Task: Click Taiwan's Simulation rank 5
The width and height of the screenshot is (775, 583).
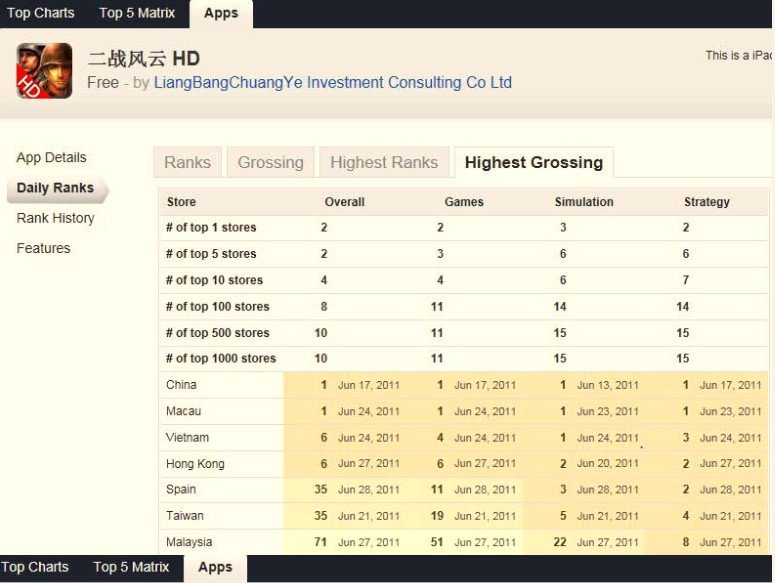Action: pyautogui.click(x=563, y=516)
